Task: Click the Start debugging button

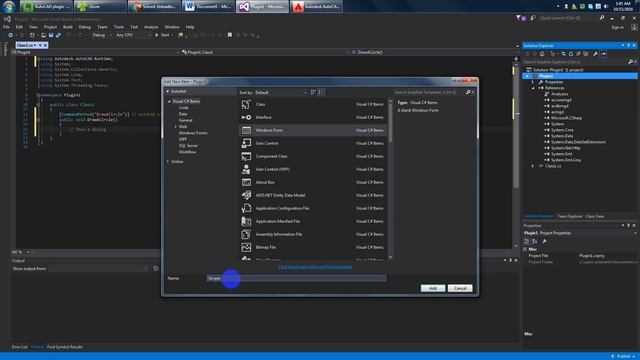Action: click(163, 35)
